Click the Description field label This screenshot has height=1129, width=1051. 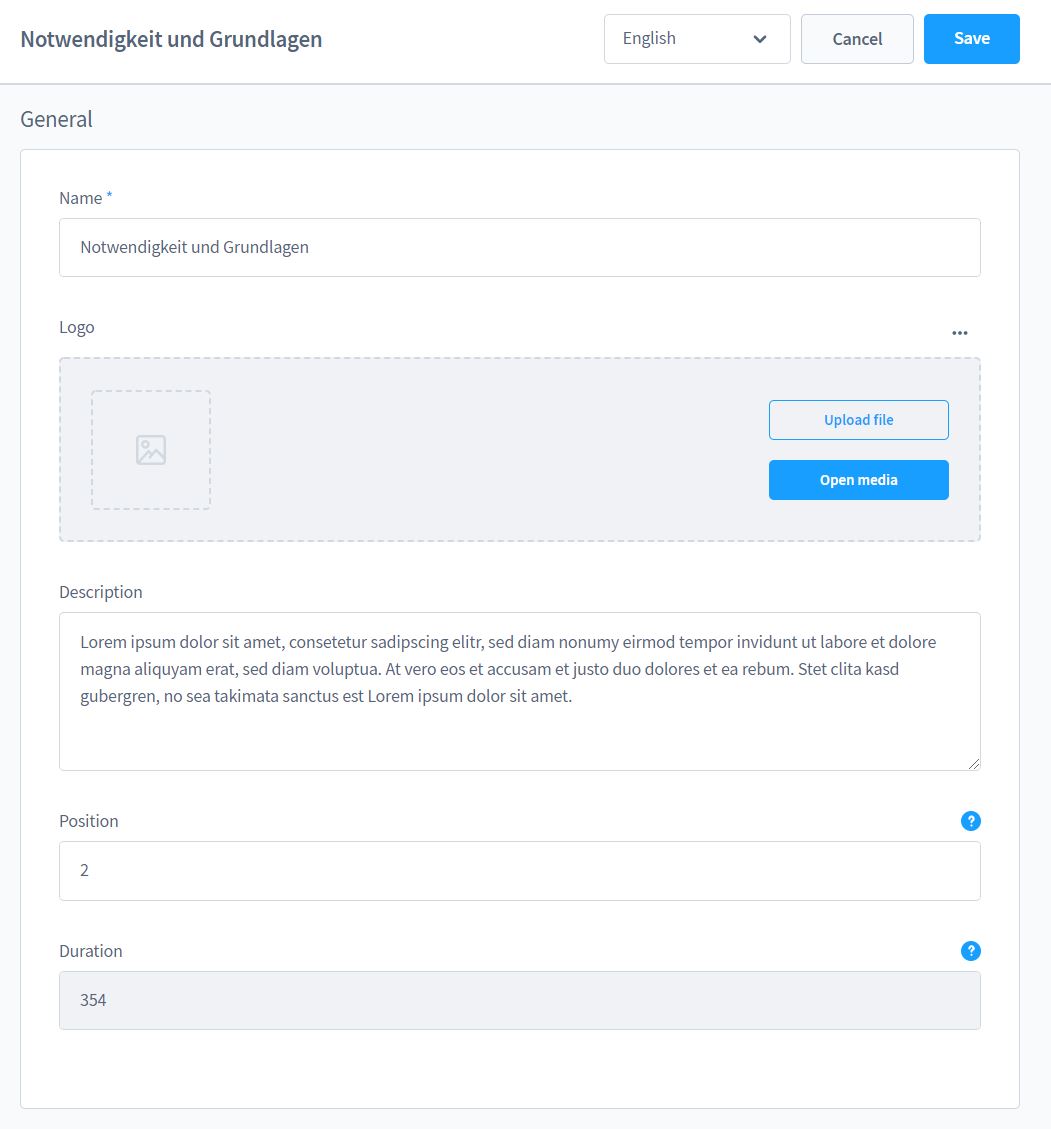pyautogui.click(x=101, y=592)
